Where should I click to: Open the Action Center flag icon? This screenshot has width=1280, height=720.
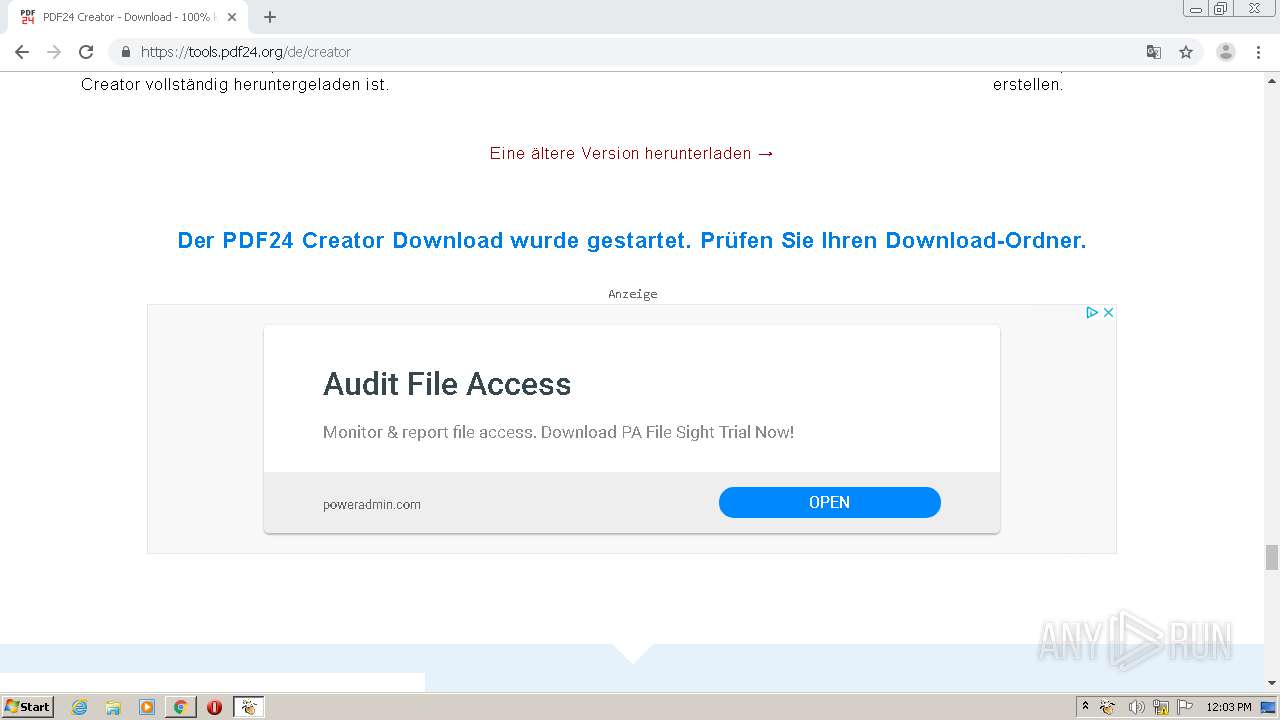1185,707
